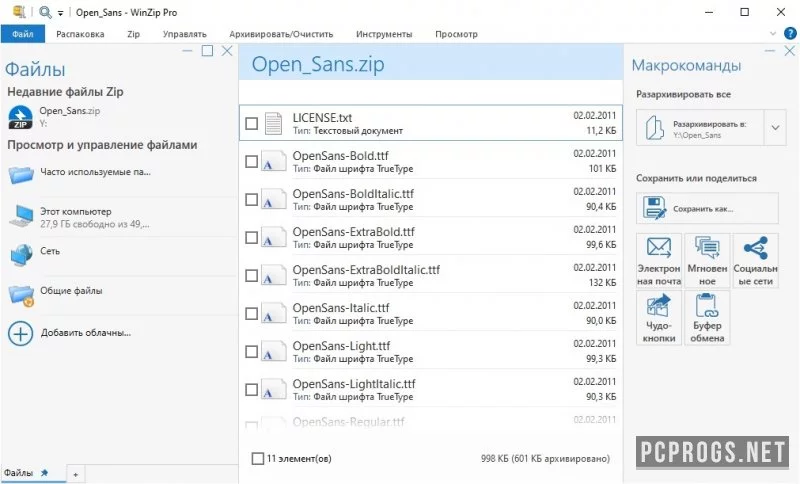The image size is (800, 484).
Task: Copy to Буфер обмена clipboard button
Action: 707,318
